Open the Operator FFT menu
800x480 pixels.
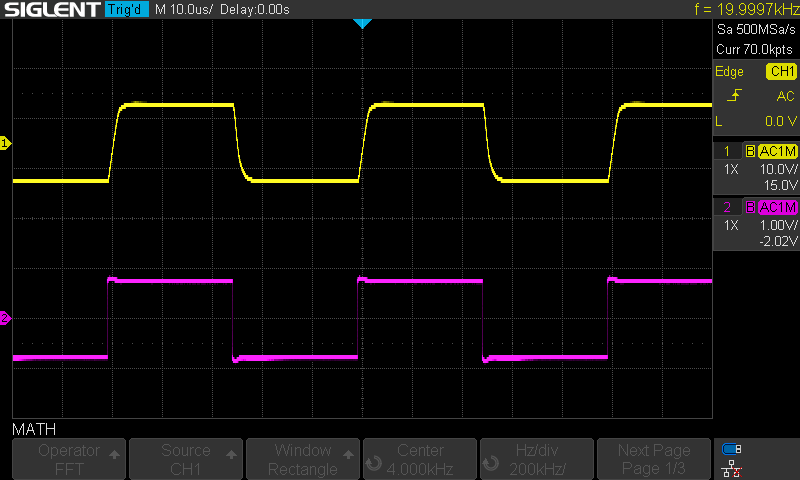click(69, 459)
